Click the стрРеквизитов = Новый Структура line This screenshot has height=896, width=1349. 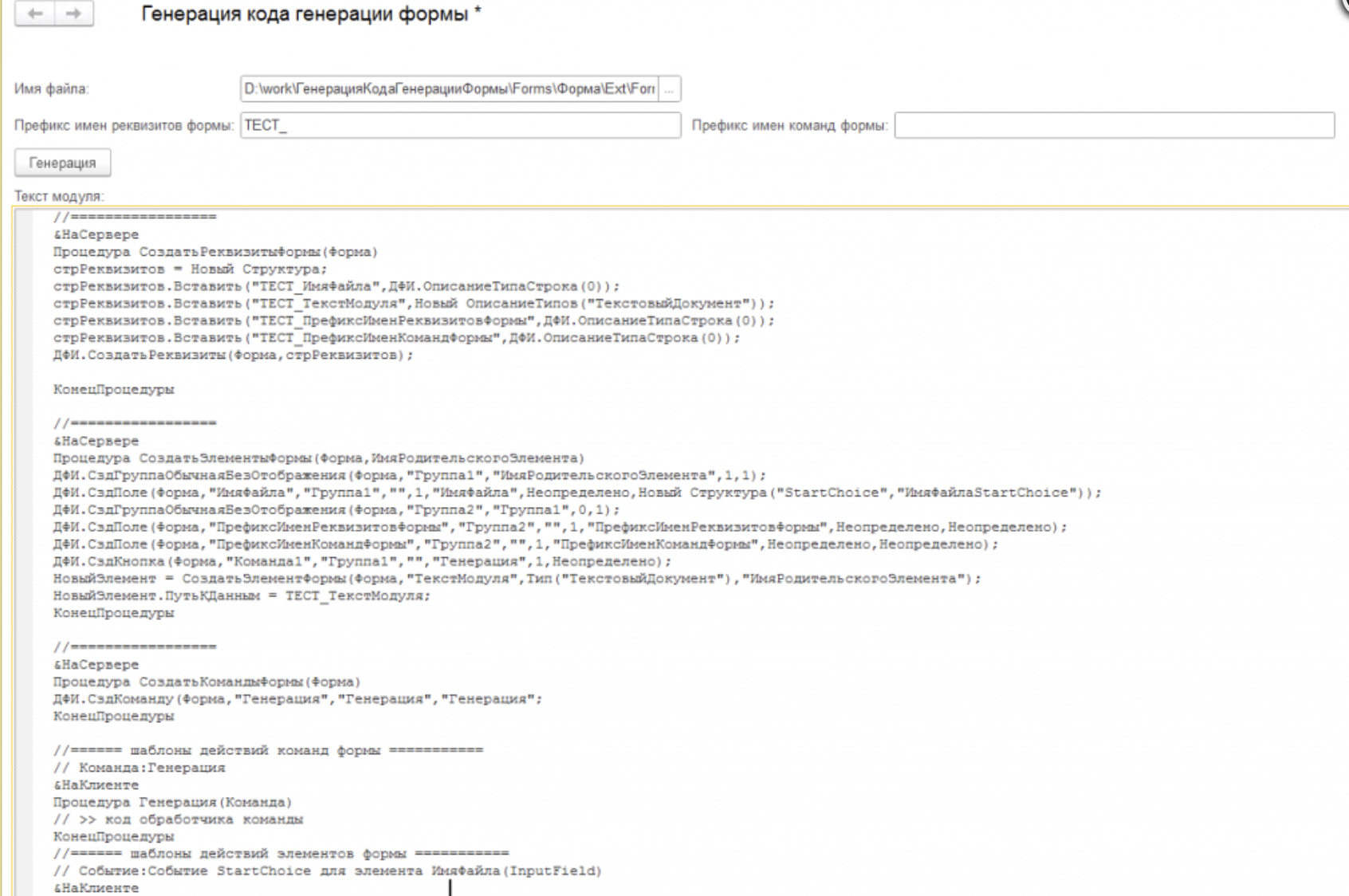point(190,269)
